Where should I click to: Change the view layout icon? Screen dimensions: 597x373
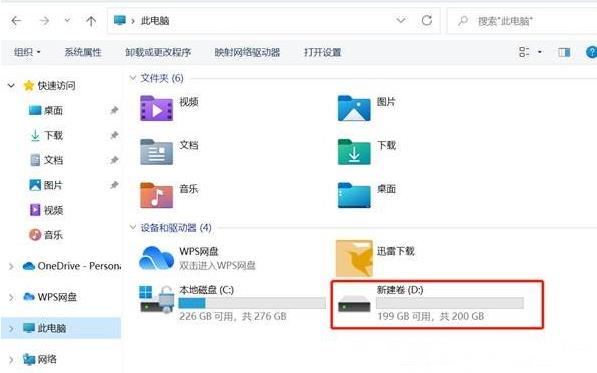(524, 52)
